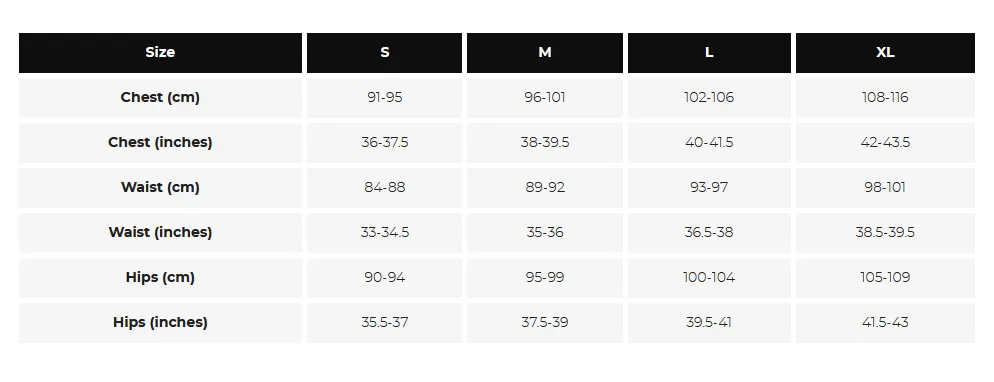Click the 93-97 waist cell
Screen dimensions: 994x382
(x=709, y=188)
